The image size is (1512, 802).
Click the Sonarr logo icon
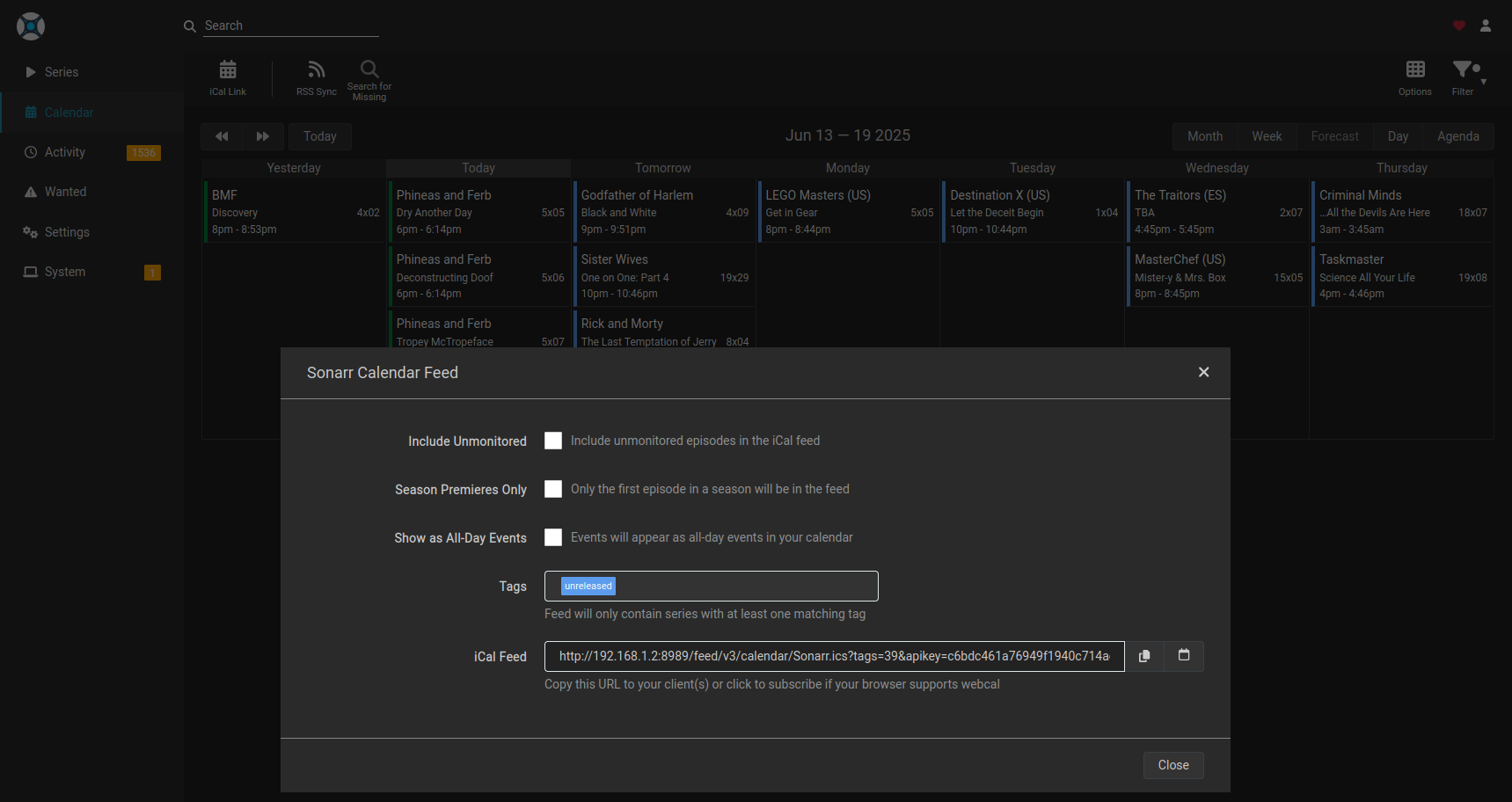coord(31,26)
